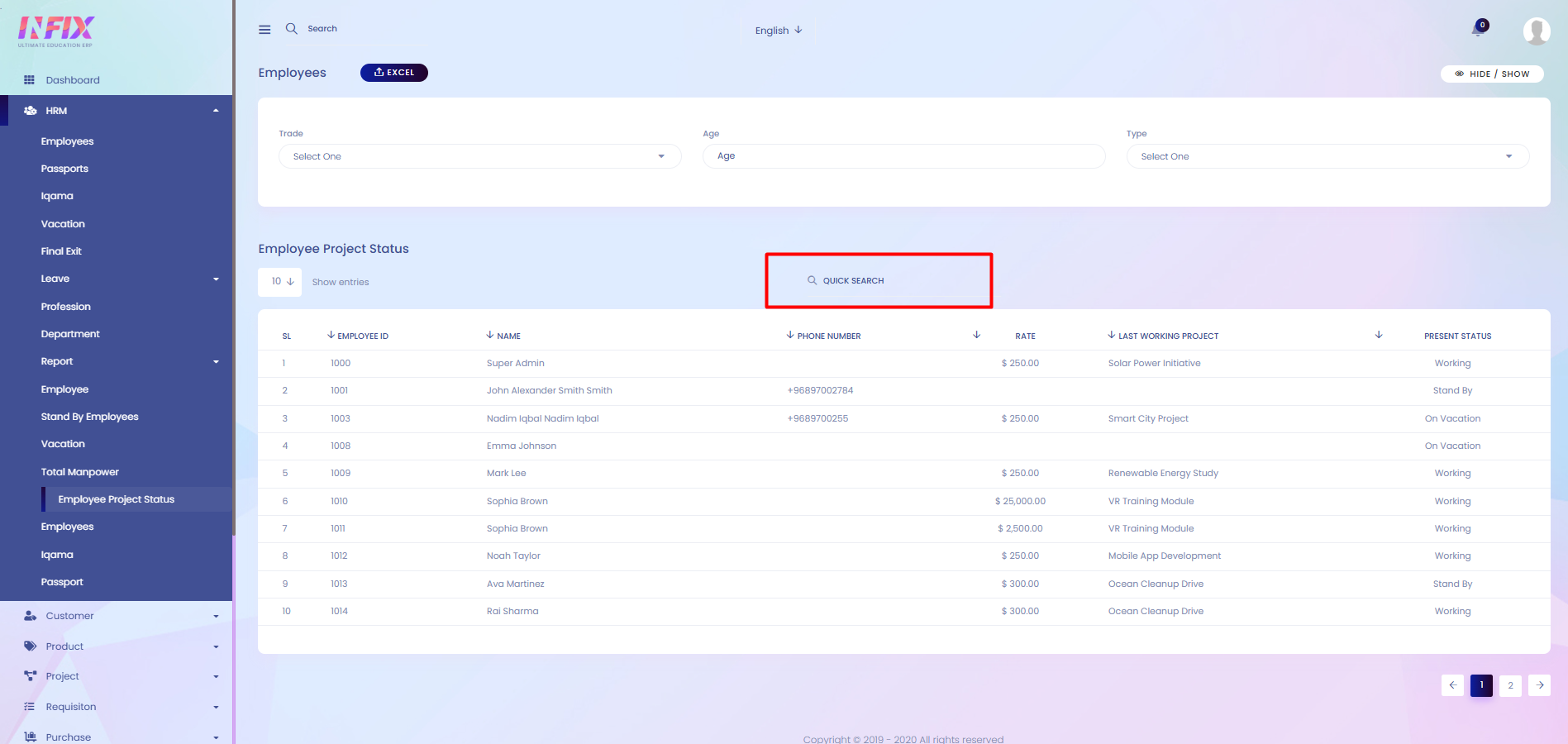
Task: Click 'Solar Power Initiative' project cell
Action: pos(1154,363)
